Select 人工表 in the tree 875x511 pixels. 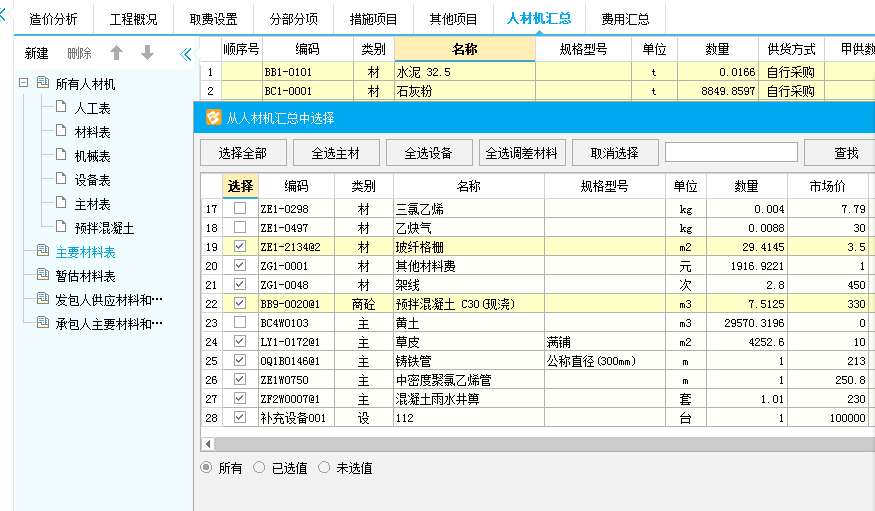[93, 108]
